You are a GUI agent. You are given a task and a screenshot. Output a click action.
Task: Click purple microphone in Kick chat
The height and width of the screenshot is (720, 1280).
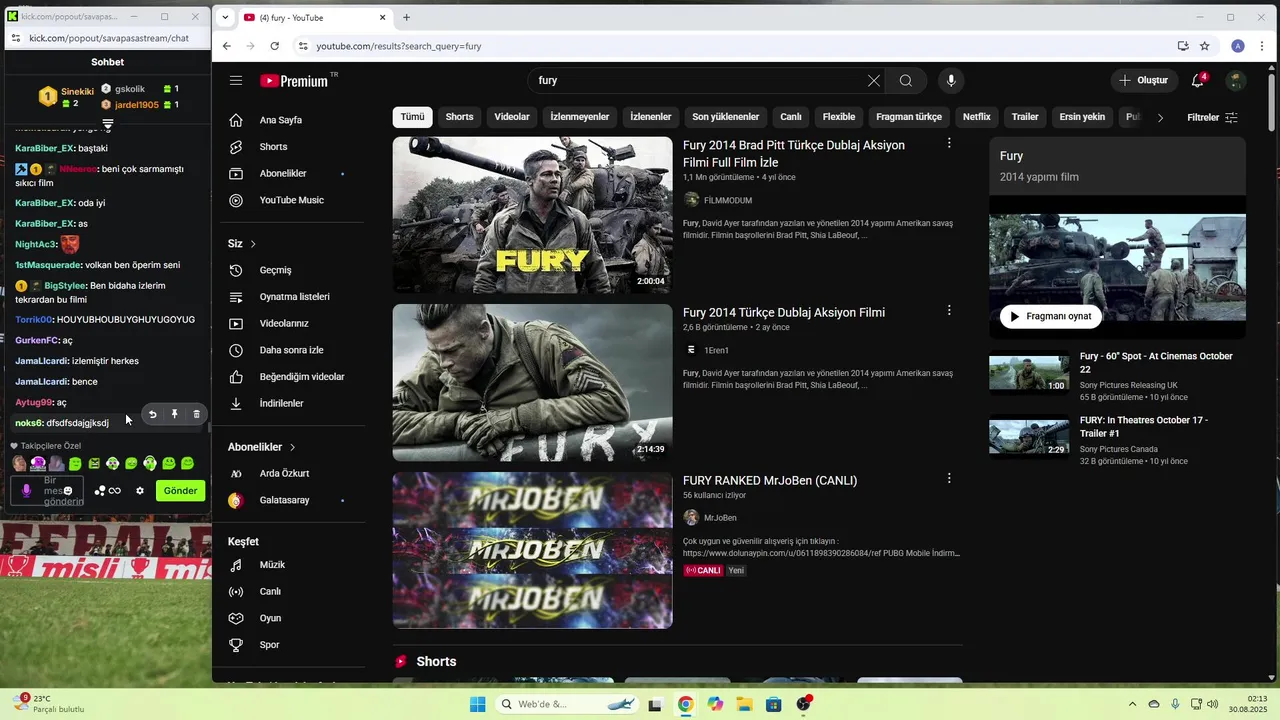(x=27, y=491)
